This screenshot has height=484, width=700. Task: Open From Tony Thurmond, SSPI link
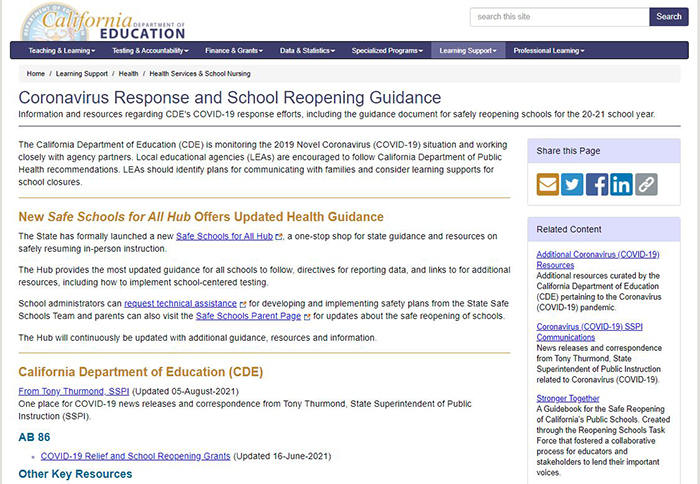coord(74,391)
